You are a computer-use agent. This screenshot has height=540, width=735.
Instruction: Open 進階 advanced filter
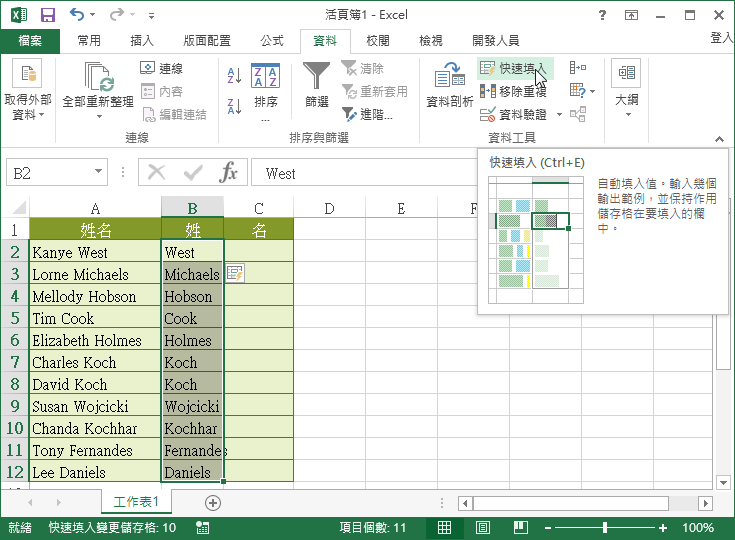pyautogui.click(x=368, y=114)
